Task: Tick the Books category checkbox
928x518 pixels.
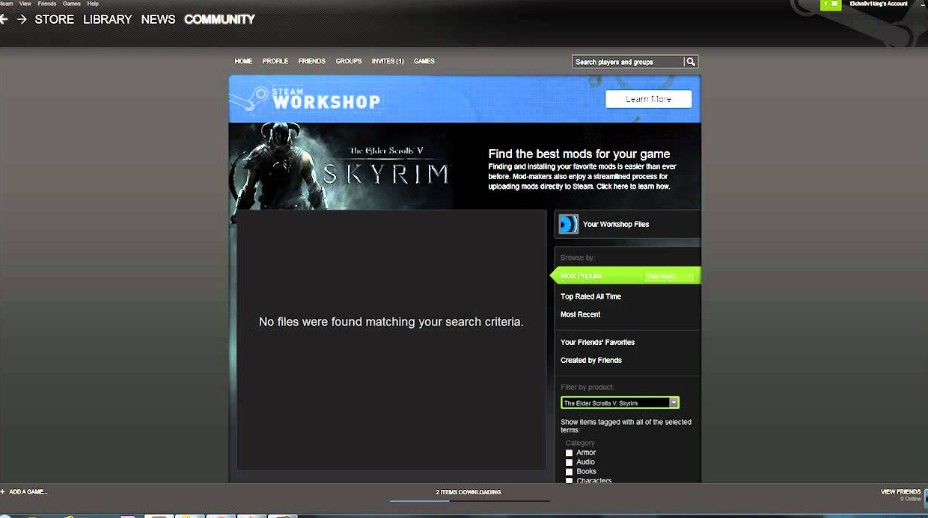Action: coord(569,472)
